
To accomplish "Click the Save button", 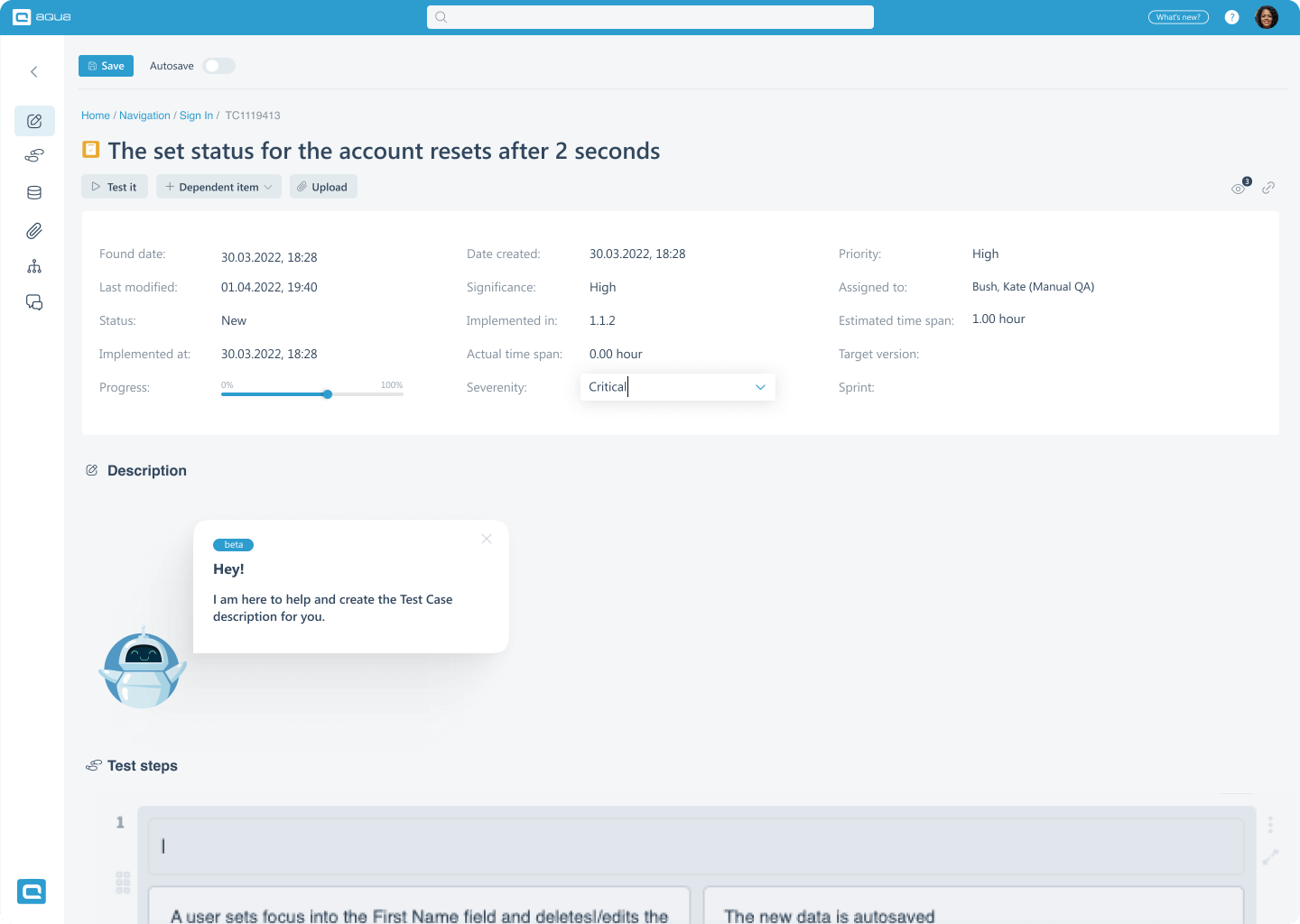I will tap(106, 66).
